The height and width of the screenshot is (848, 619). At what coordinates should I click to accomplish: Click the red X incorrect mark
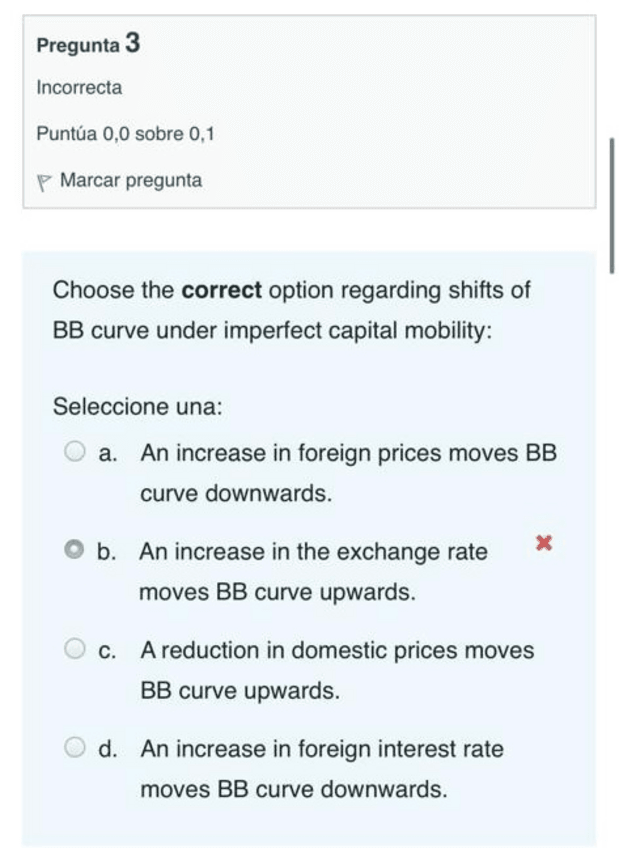544,543
